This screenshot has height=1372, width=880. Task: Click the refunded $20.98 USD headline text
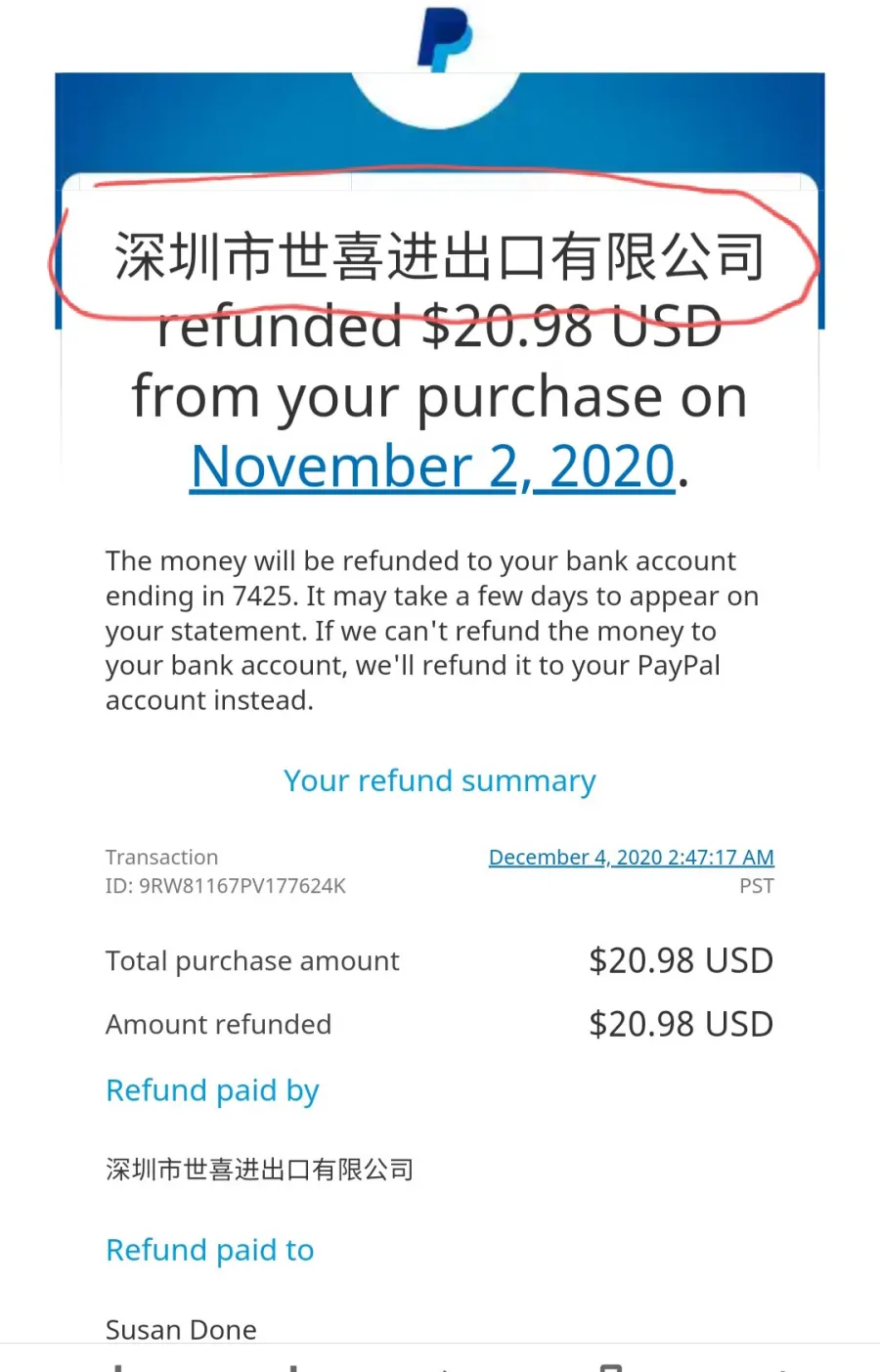(439, 327)
